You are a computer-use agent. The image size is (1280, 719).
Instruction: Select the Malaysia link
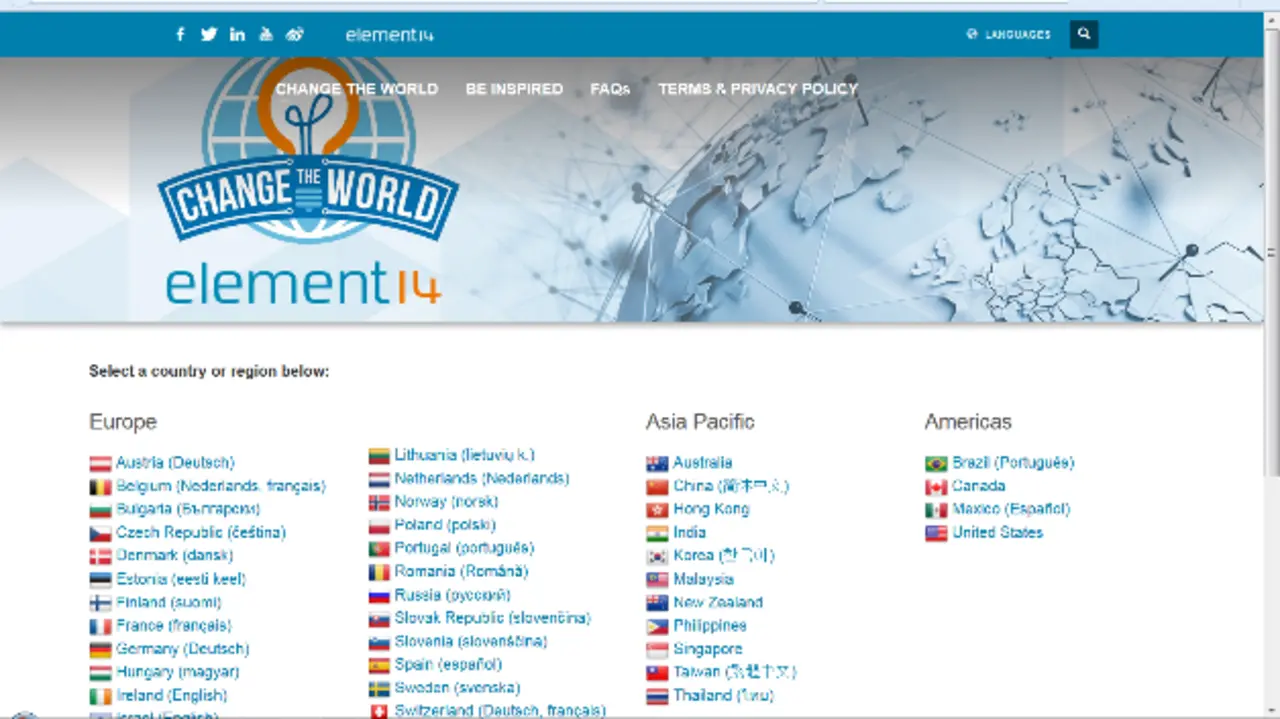point(703,579)
